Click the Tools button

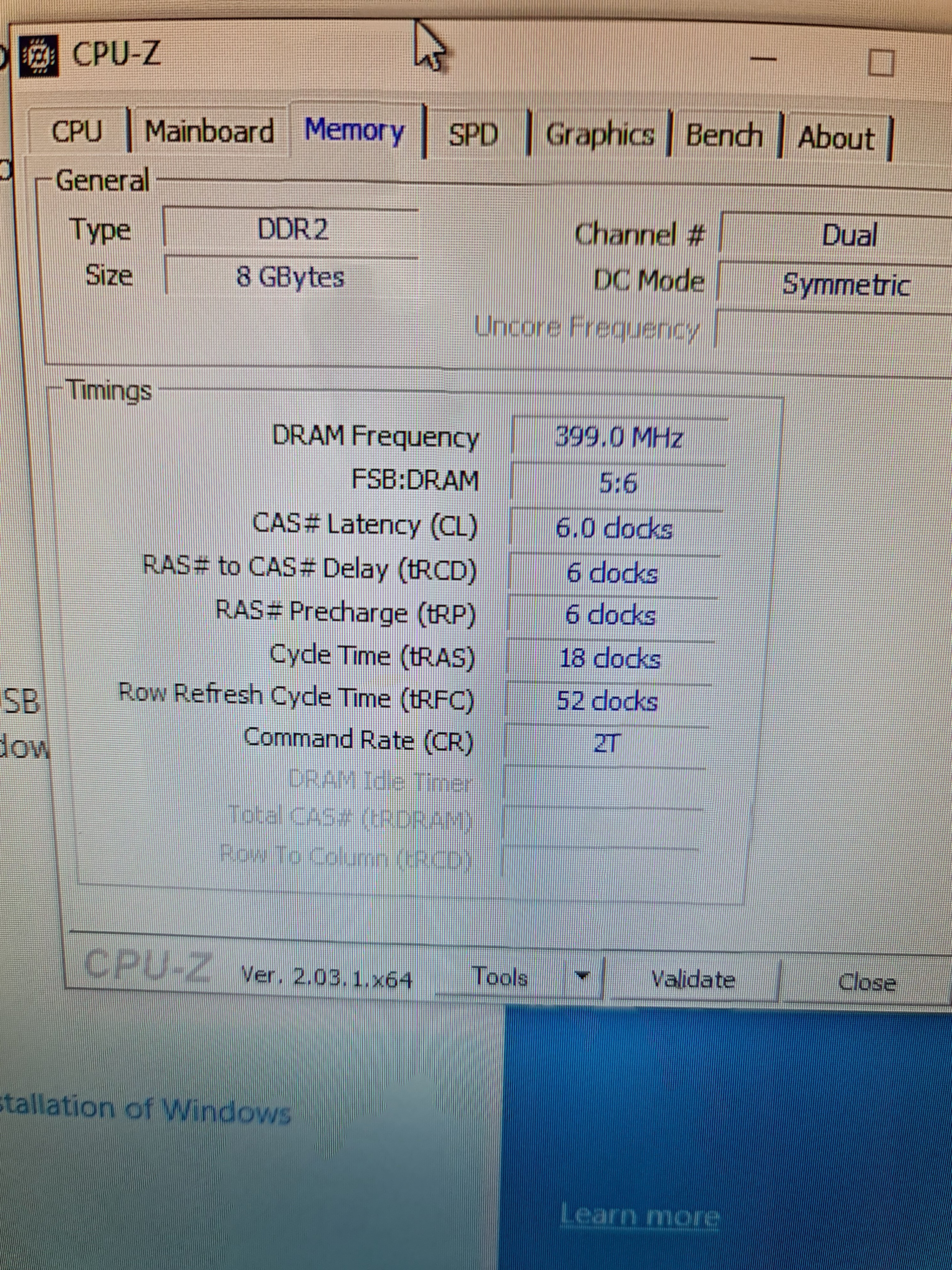(499, 977)
